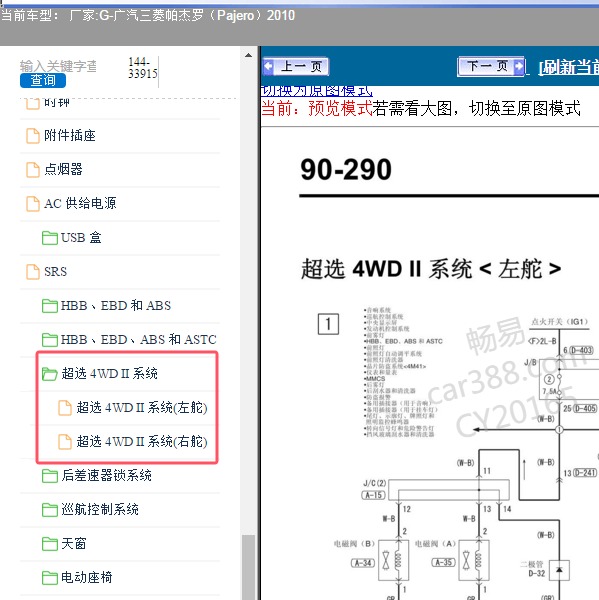Click the sidebar vertical scrollbar thumb
The width and height of the screenshot is (599, 600).
coord(248,567)
